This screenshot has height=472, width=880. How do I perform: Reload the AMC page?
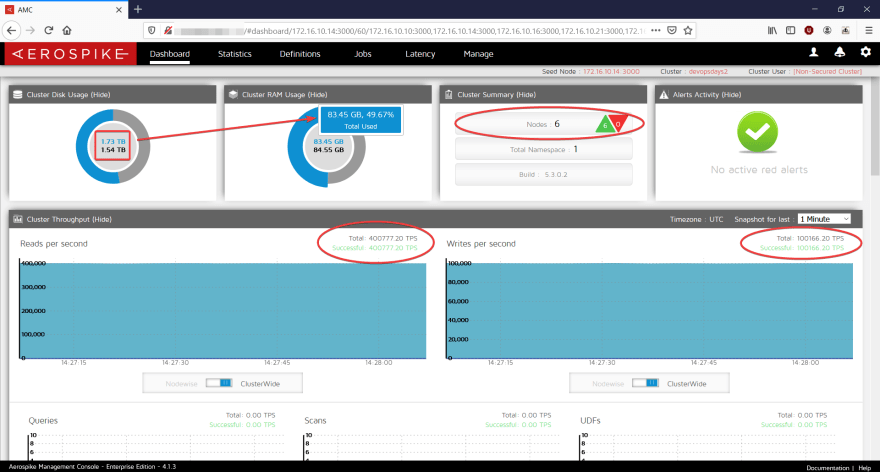[49, 30]
